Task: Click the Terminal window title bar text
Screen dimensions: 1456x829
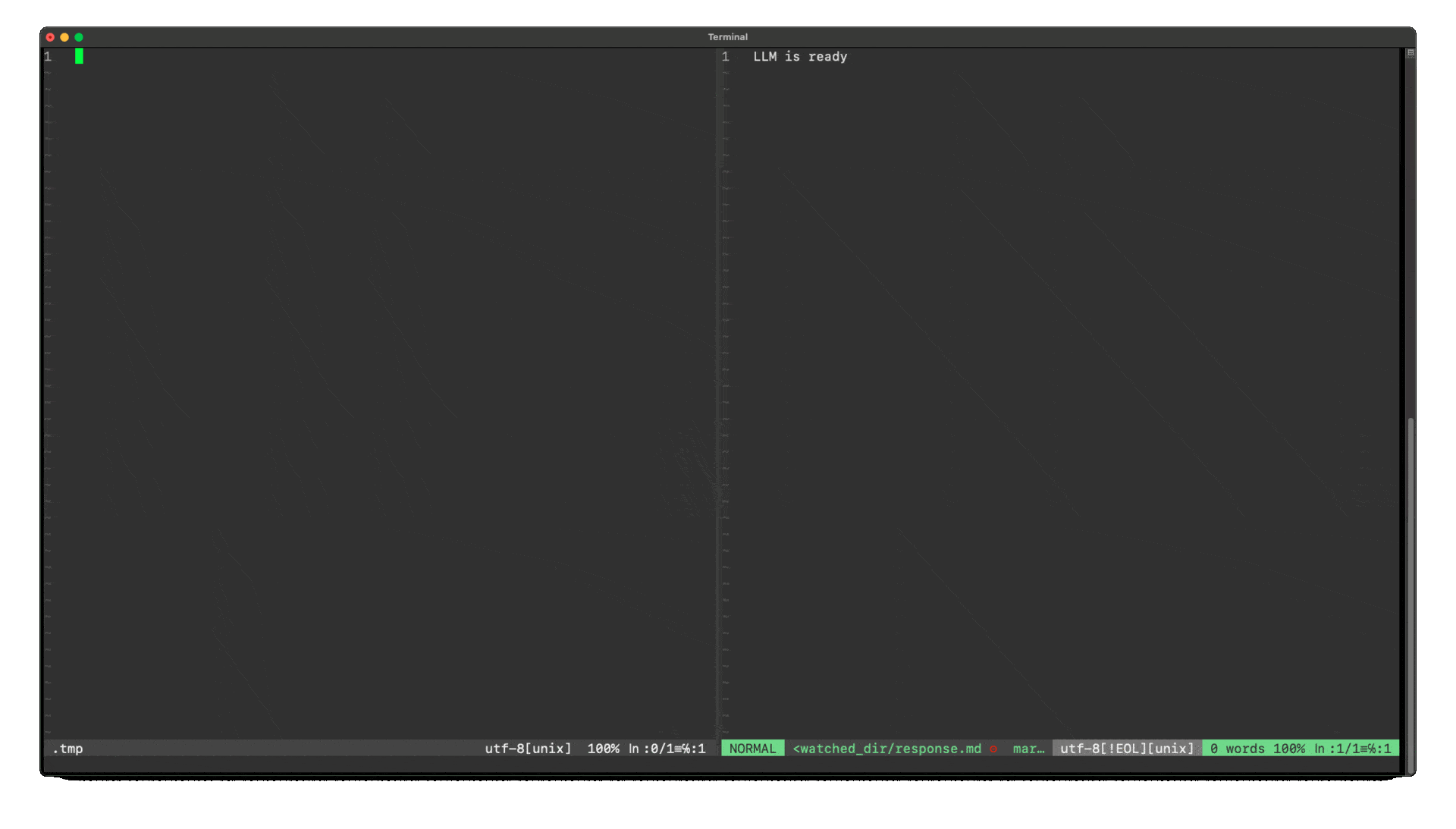Action: tap(727, 37)
